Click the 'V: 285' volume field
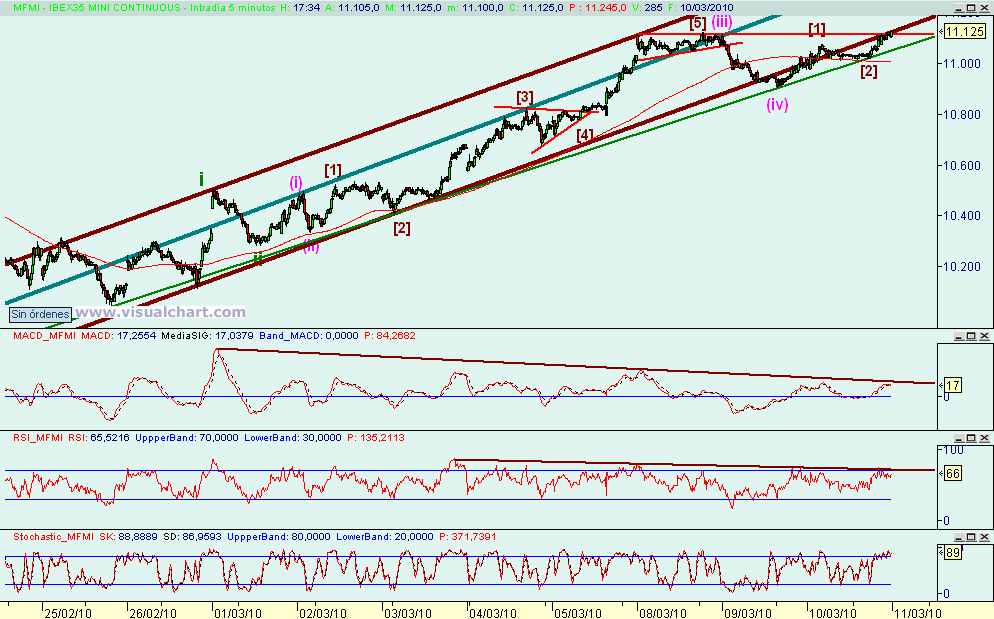This screenshot has height=619, width=994. 647,8
